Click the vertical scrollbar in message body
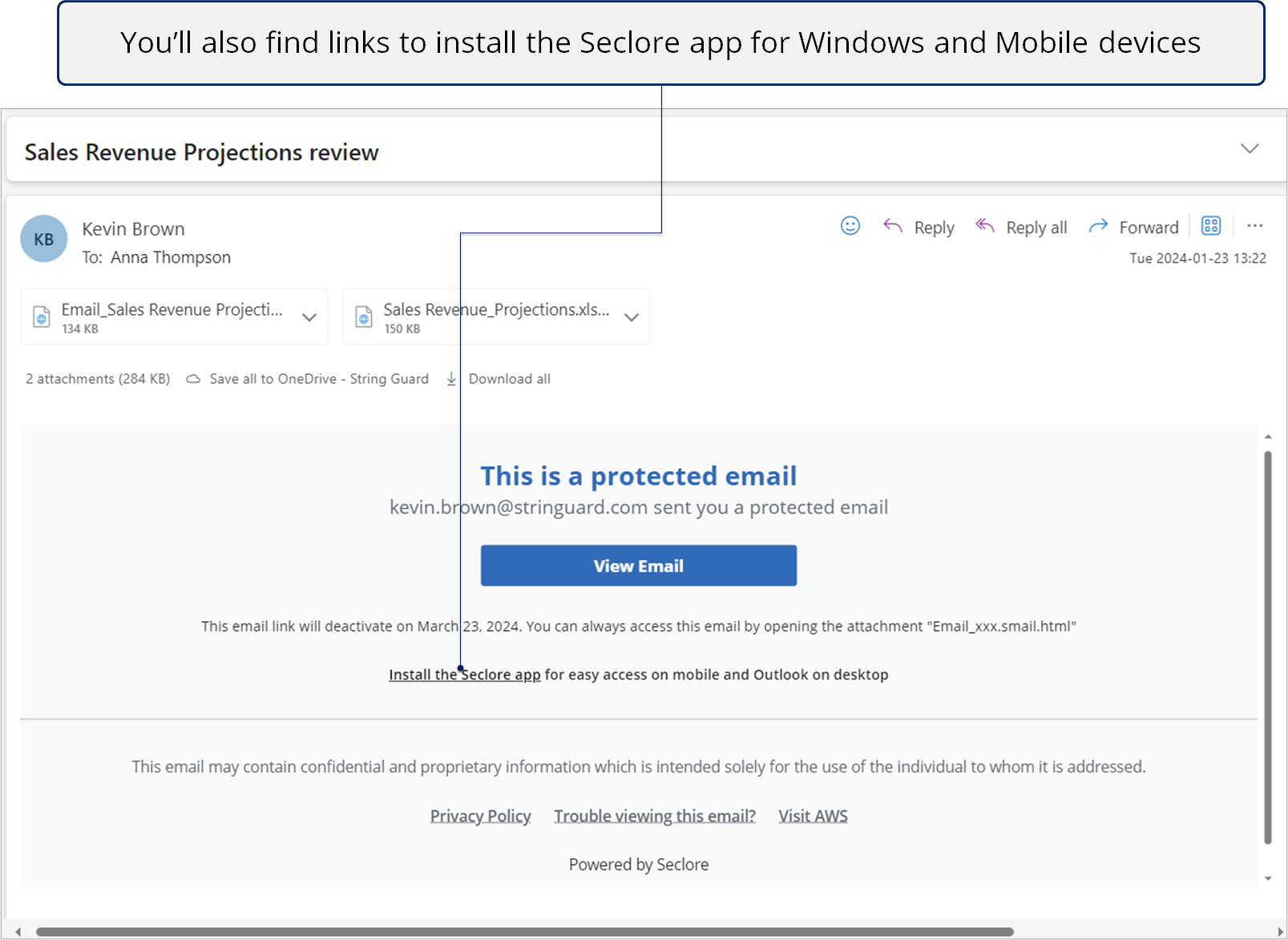 click(x=1268, y=648)
